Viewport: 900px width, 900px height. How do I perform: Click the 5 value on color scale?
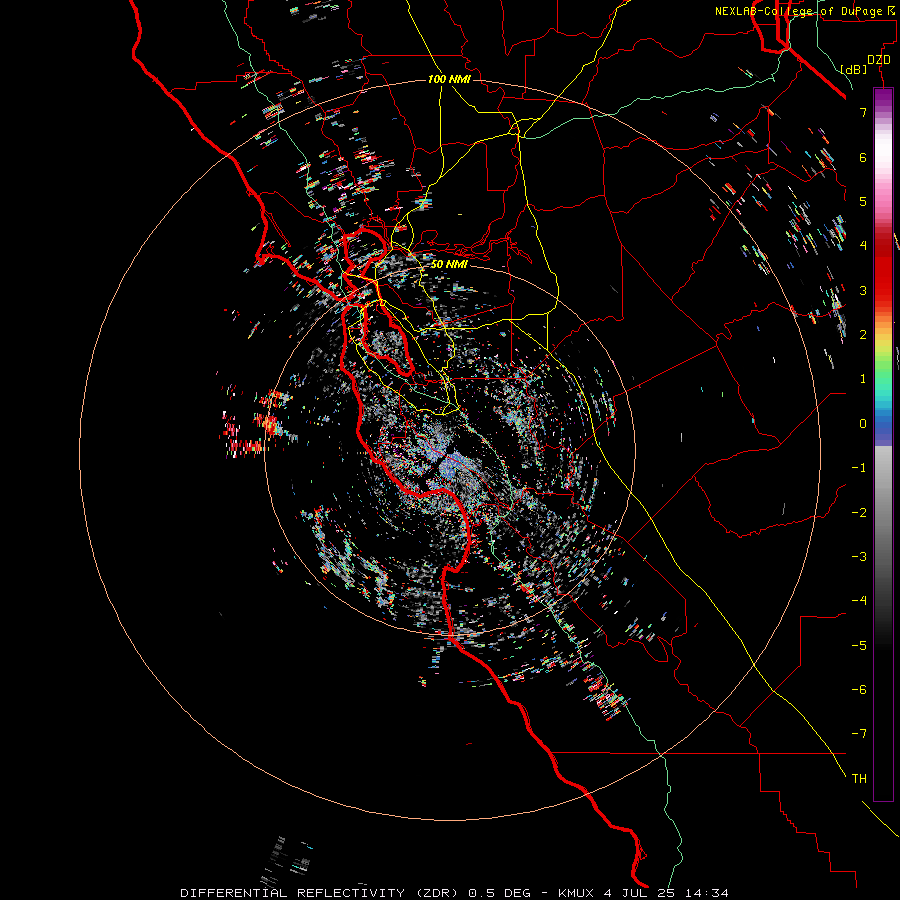(x=863, y=201)
